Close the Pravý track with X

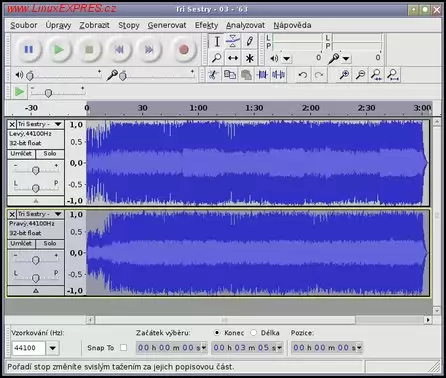[x=12, y=214]
